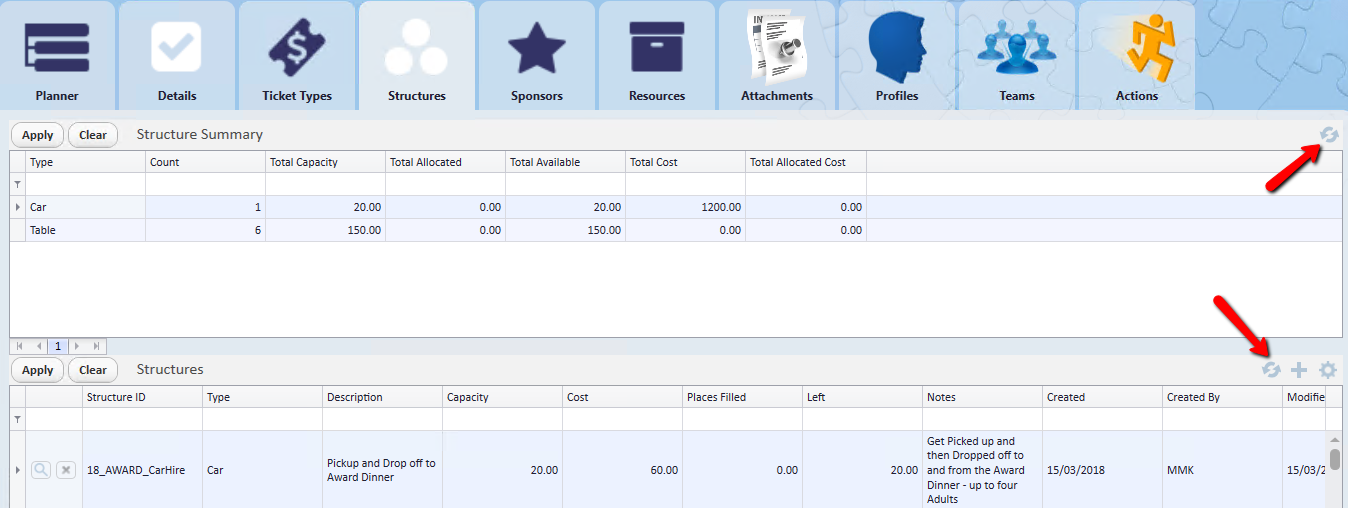Refresh the Structures grid
This screenshot has height=508, width=1348.
pyautogui.click(x=1271, y=370)
